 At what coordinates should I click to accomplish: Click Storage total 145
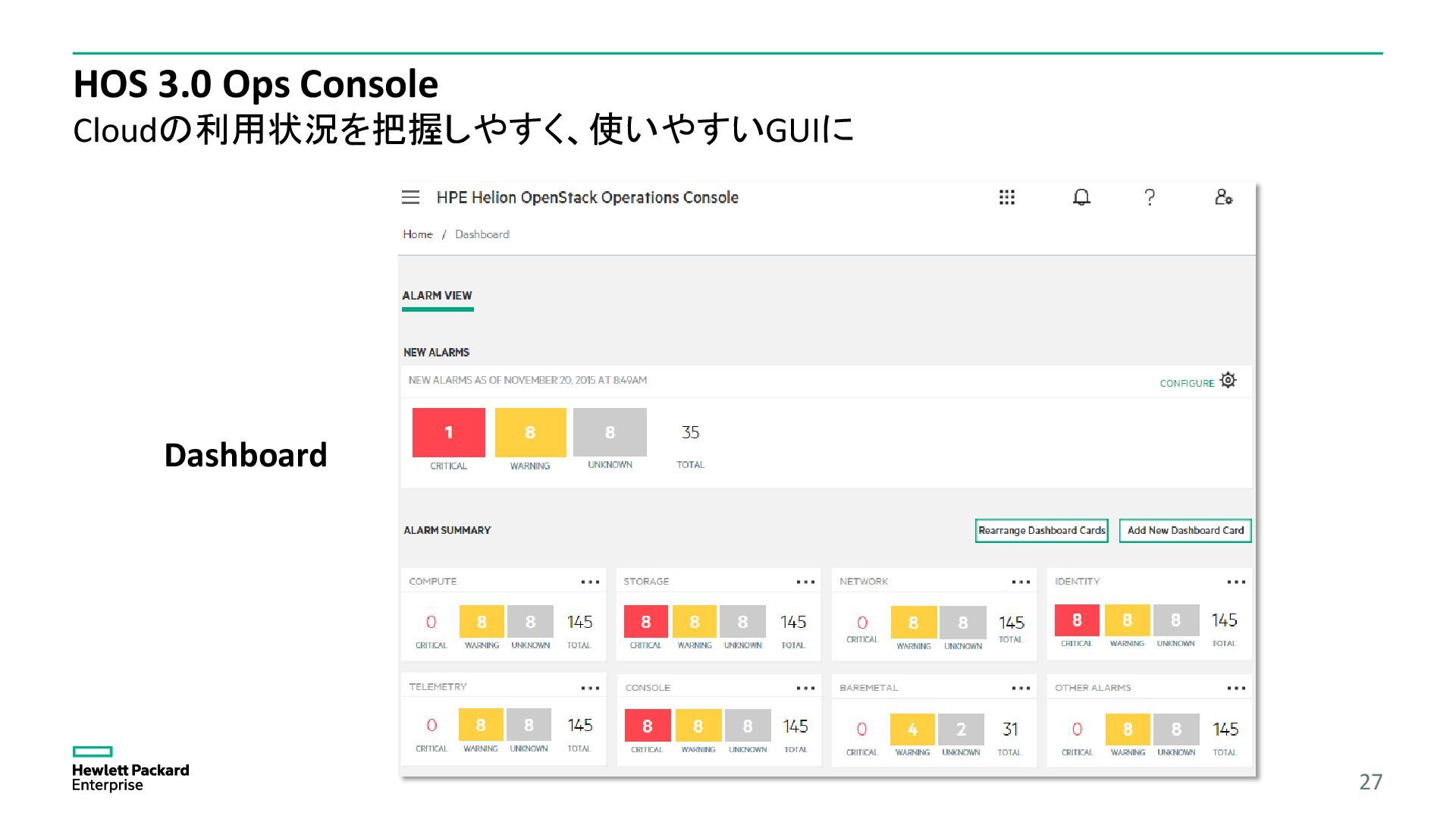click(793, 622)
